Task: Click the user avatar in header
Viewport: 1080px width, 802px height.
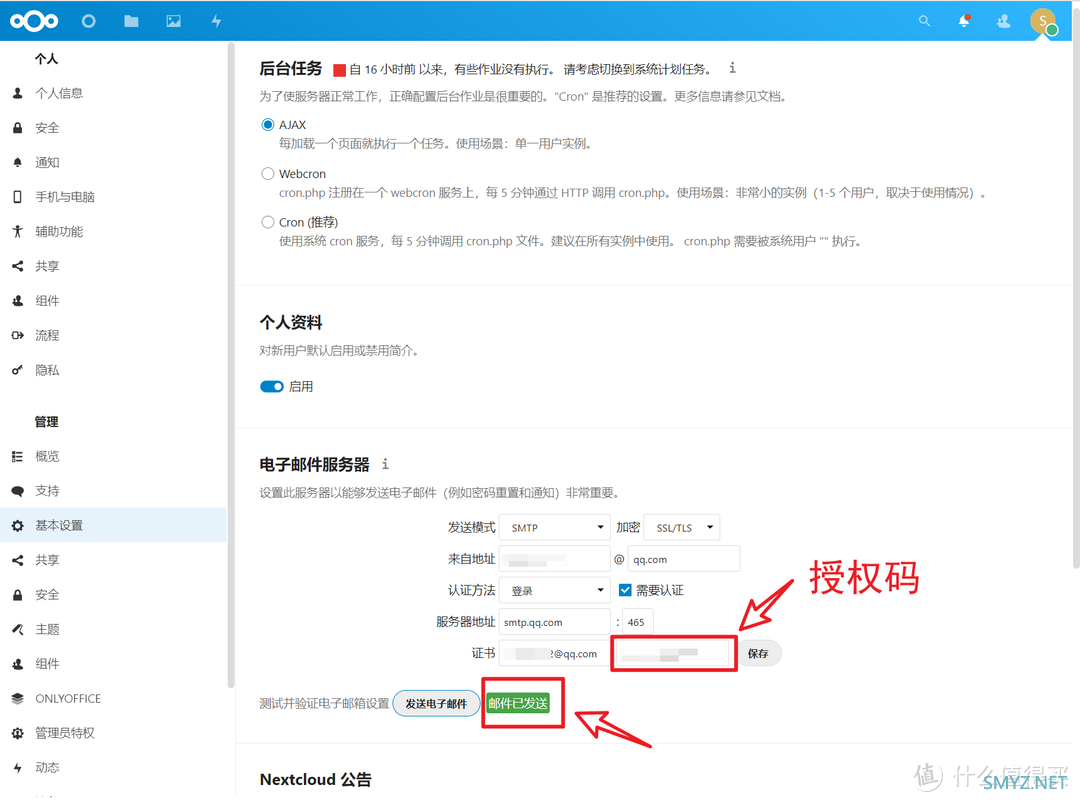Action: click(1043, 21)
